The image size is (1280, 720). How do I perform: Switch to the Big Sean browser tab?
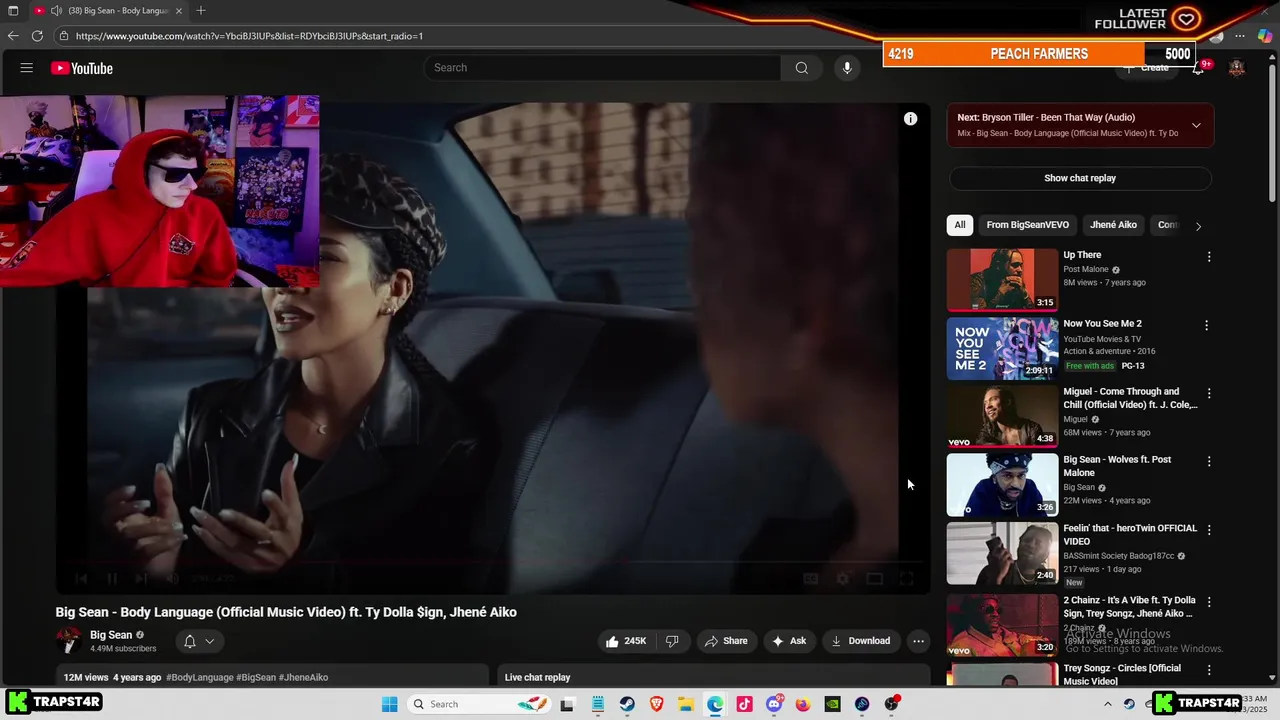110,11
